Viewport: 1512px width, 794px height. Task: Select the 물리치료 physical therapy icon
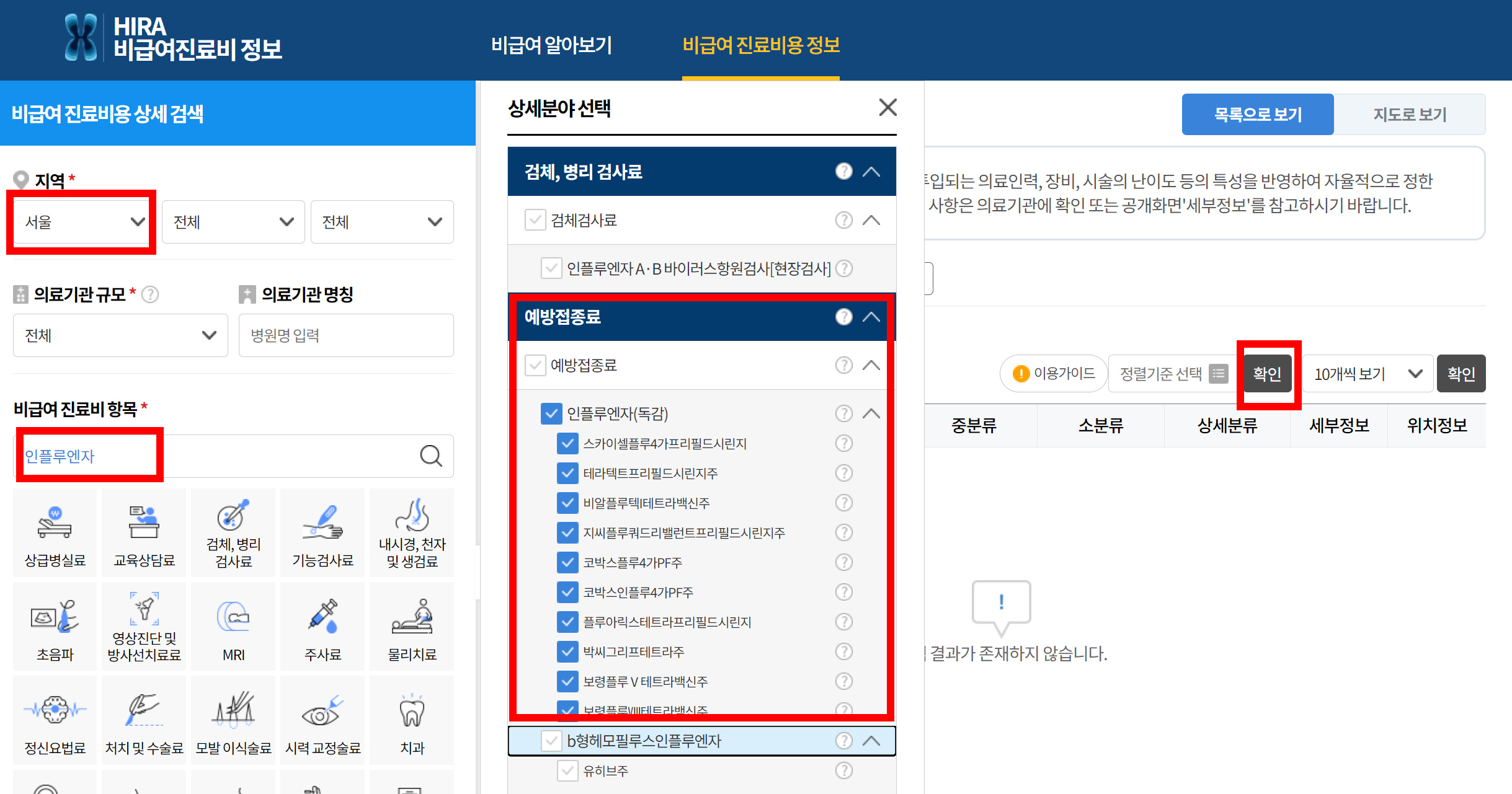click(x=412, y=626)
